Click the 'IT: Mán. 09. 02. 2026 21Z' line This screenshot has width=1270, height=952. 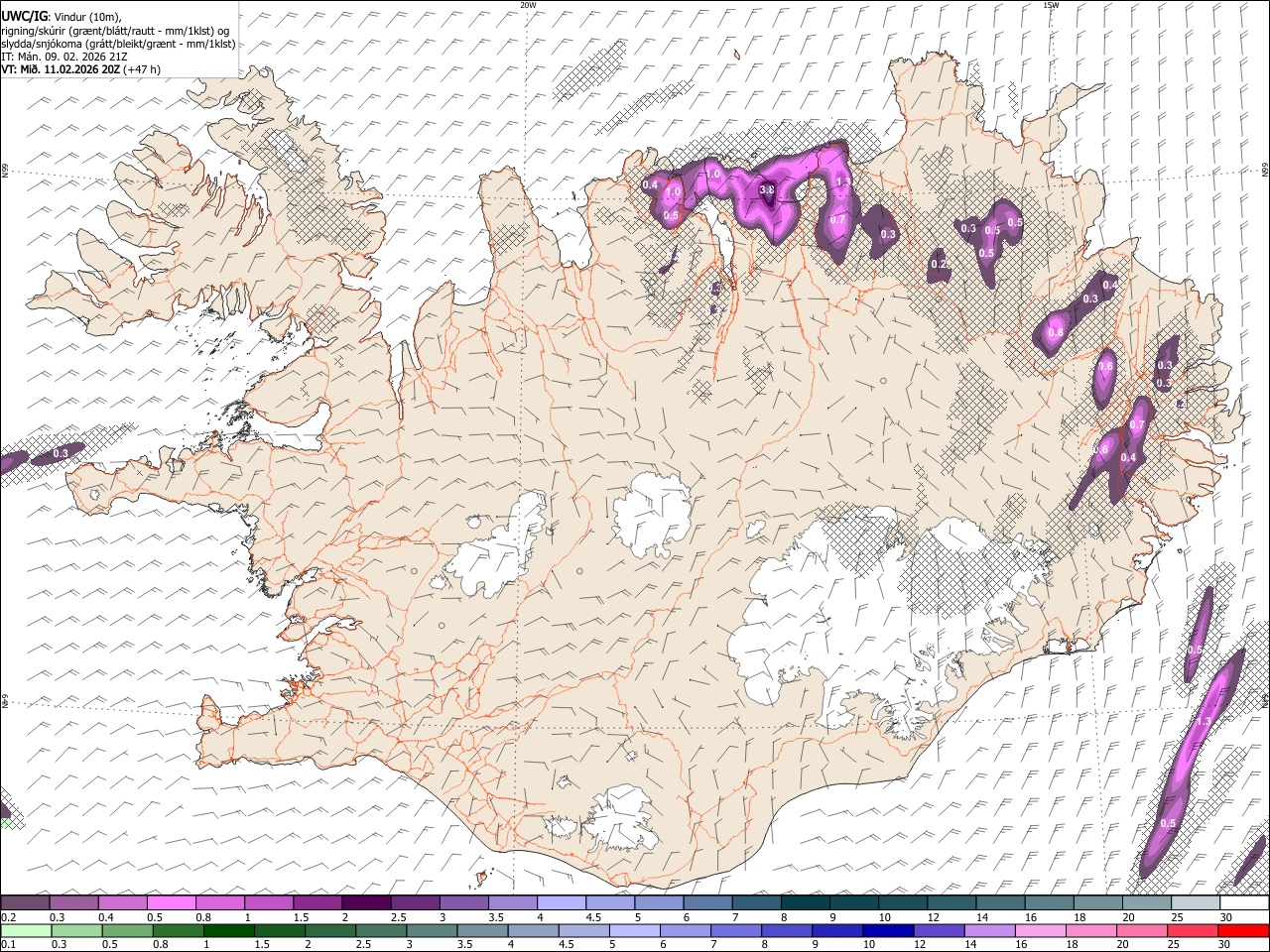[64, 57]
